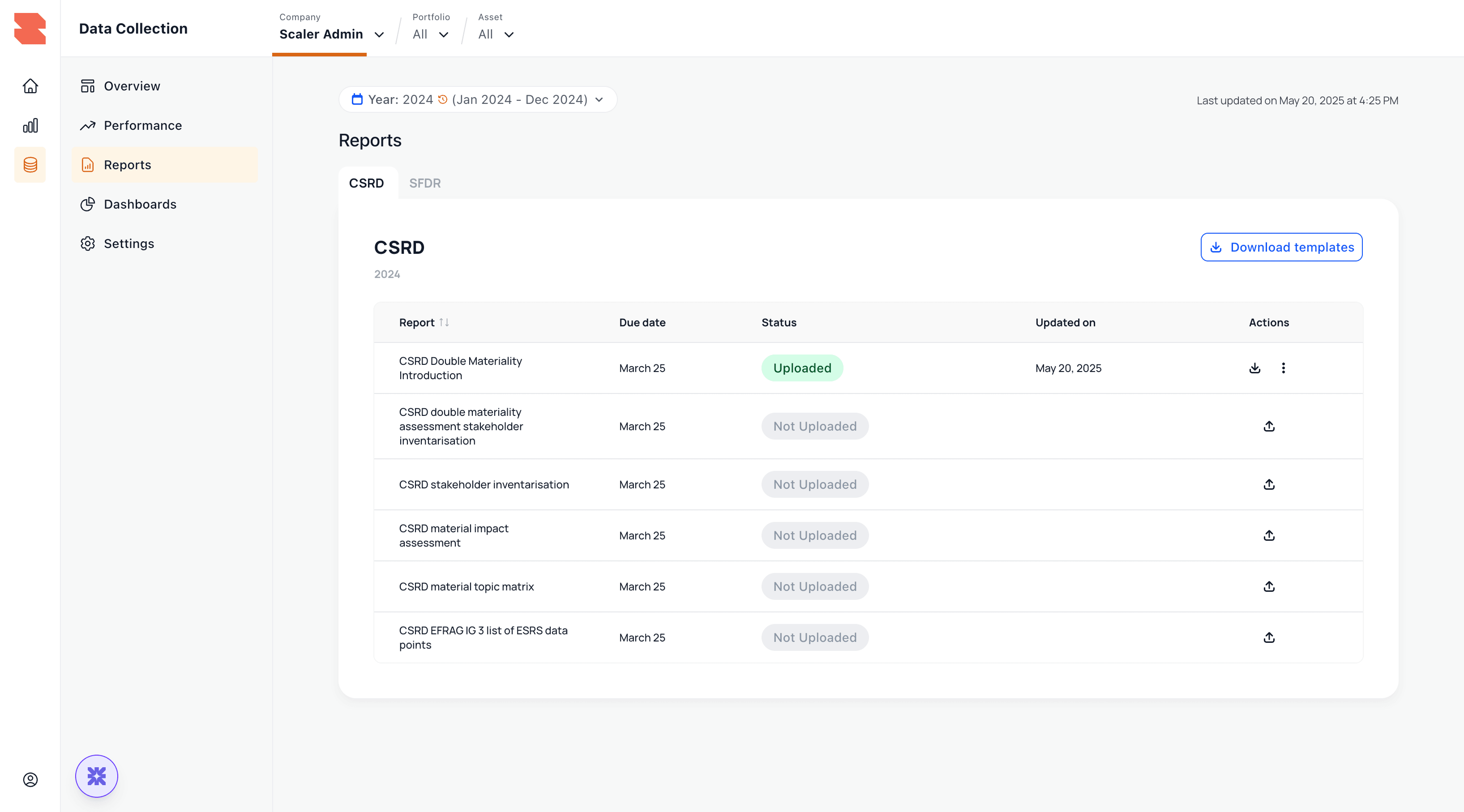Screen dimensions: 1464x812
Task: Open Settings in sidebar
Action: click(x=165, y=243)
